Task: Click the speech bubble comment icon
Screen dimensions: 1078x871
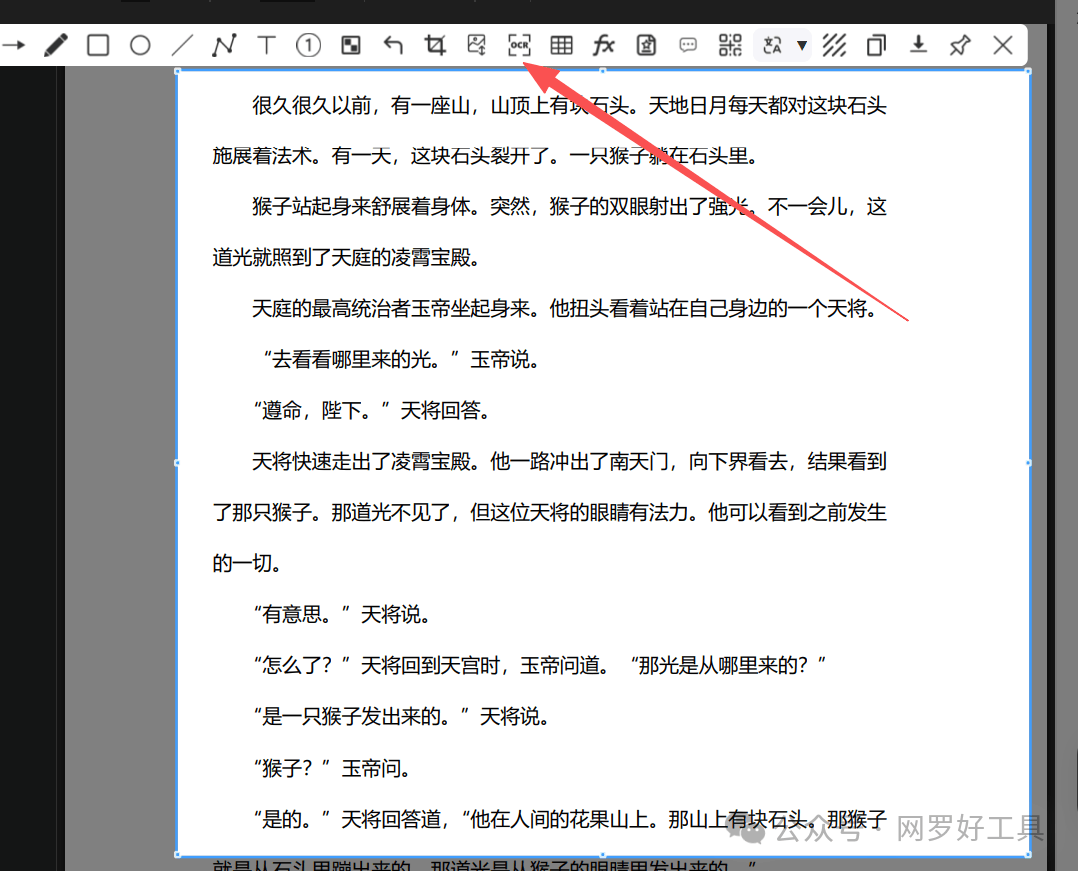Action: click(688, 45)
